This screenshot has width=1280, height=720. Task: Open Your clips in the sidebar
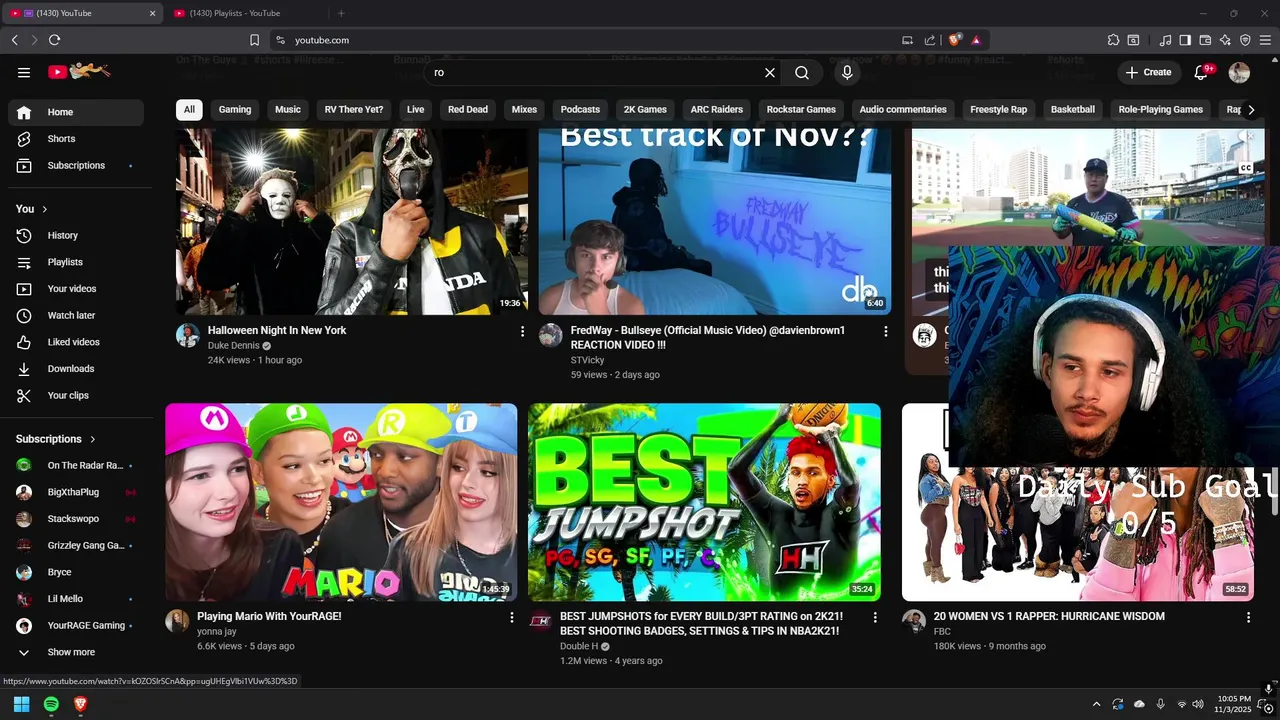(76, 395)
